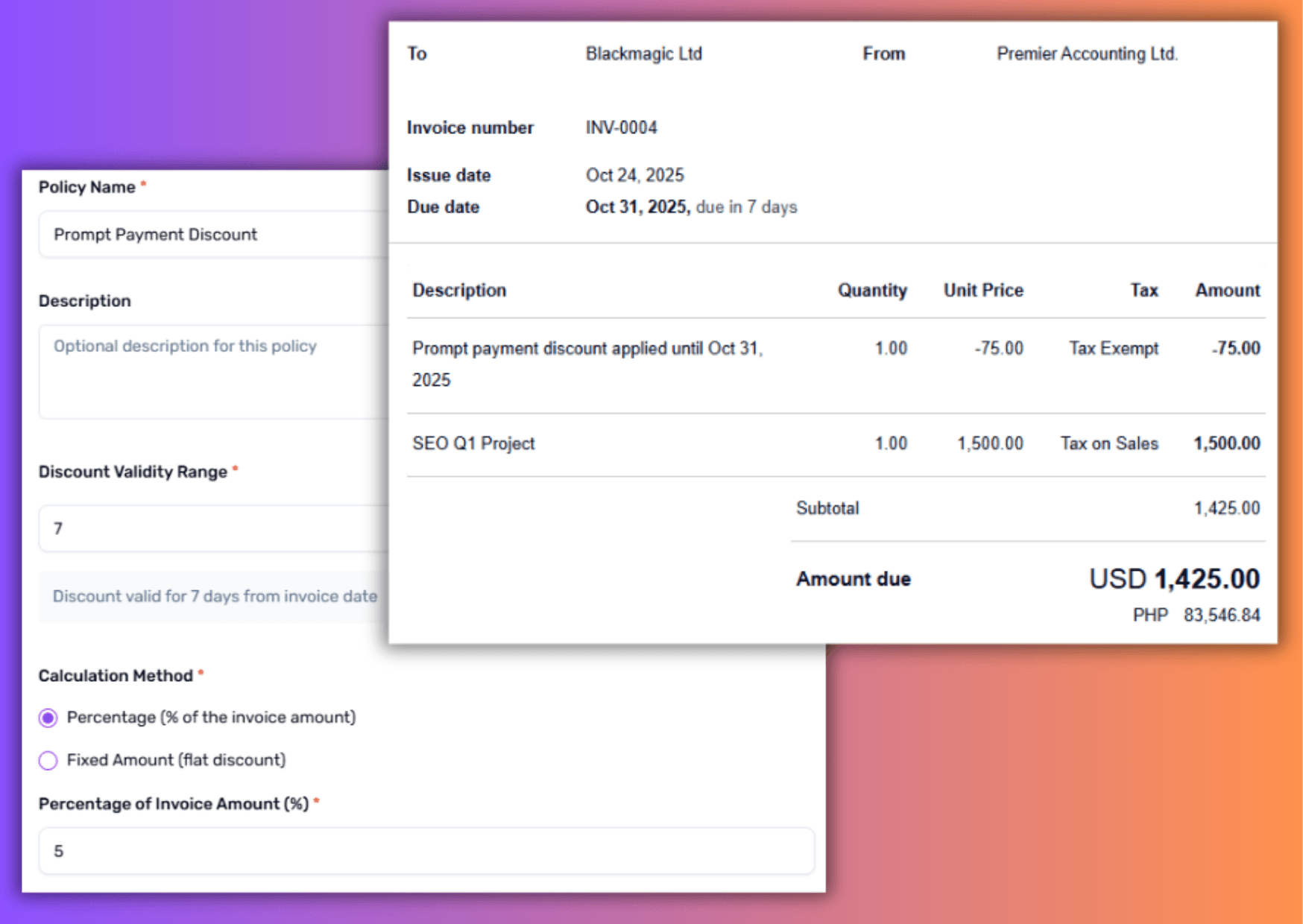
Task: Click the Premier Accounting Ltd. sender name
Action: point(1087,54)
